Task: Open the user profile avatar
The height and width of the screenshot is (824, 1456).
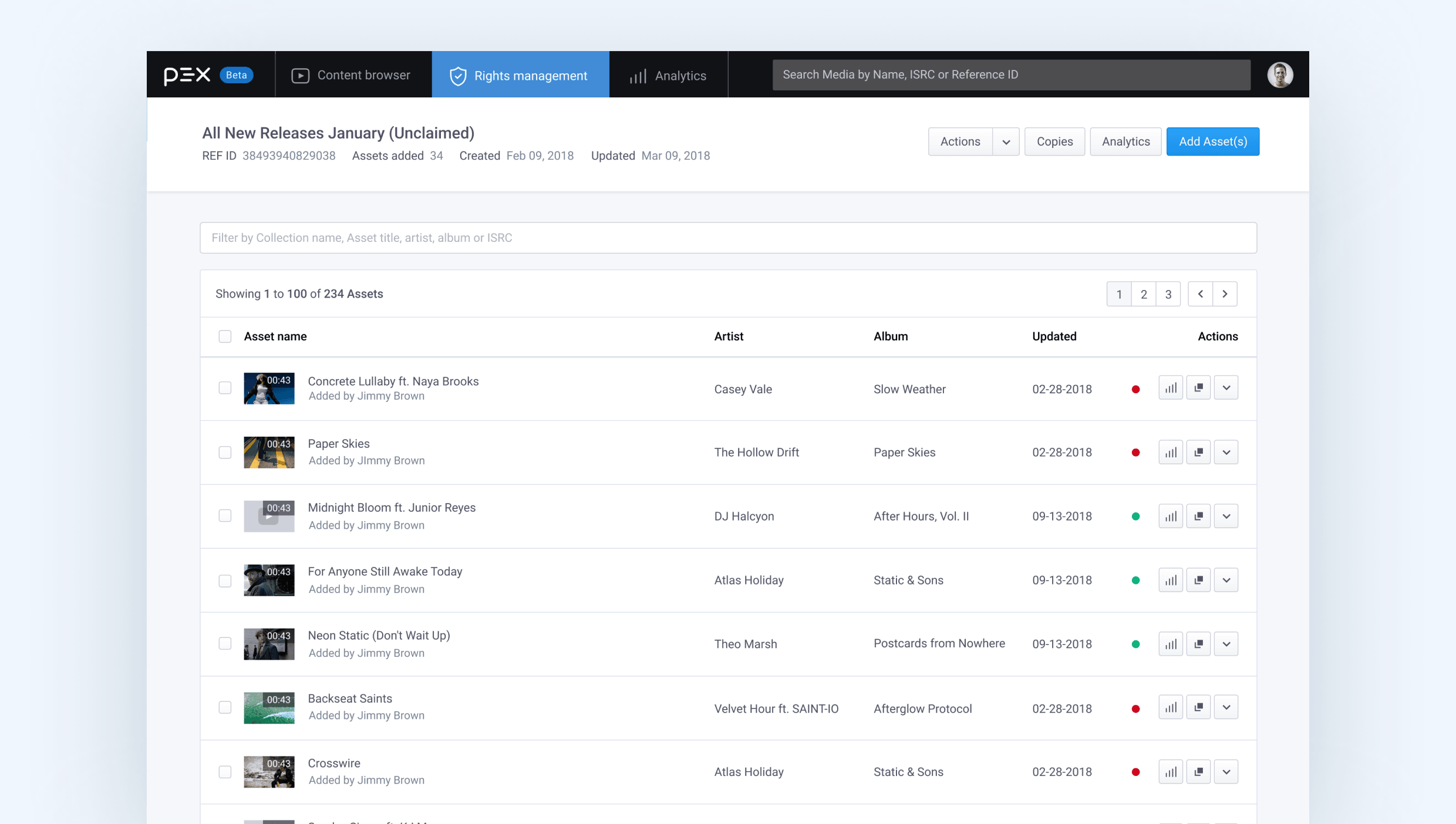Action: [x=1280, y=75]
